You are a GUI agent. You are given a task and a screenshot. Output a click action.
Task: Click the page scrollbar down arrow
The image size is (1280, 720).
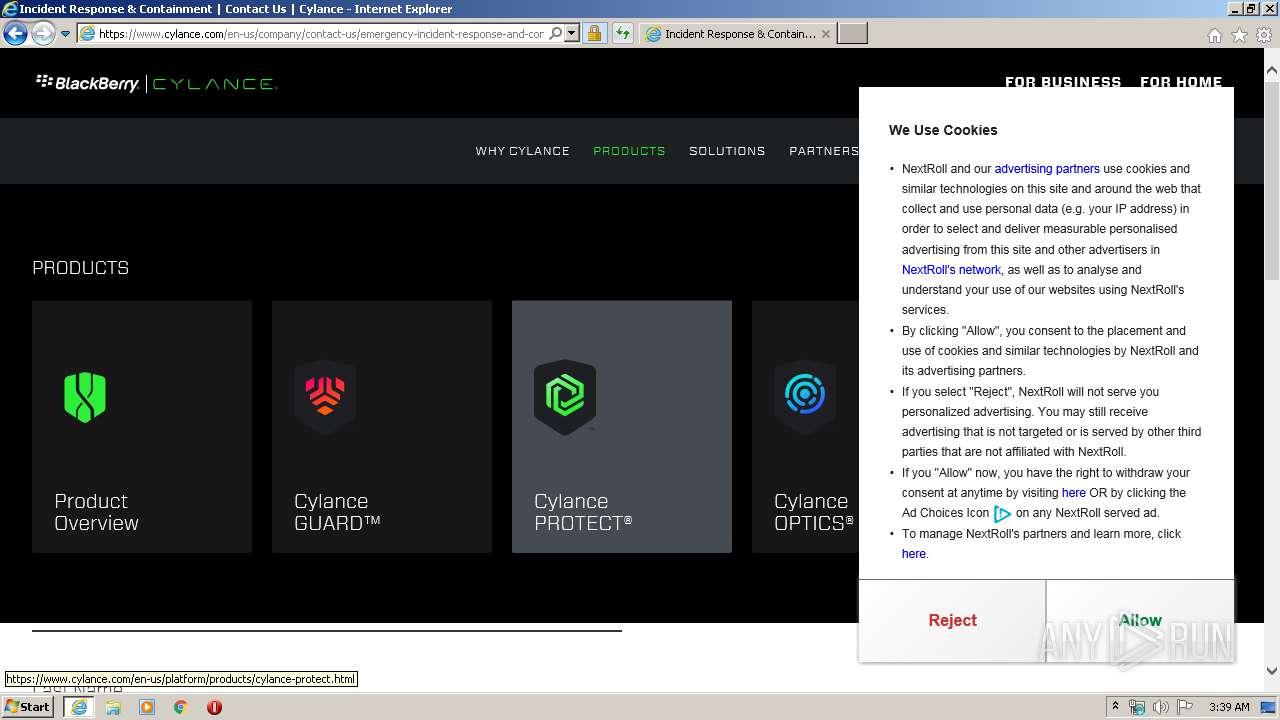[x=1271, y=671]
